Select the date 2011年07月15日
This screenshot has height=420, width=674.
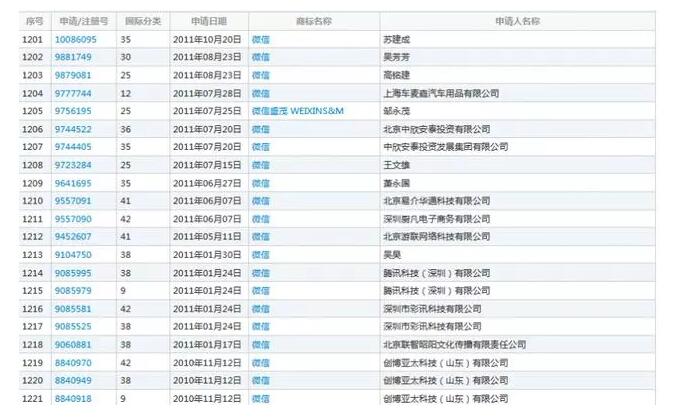[x=207, y=165]
